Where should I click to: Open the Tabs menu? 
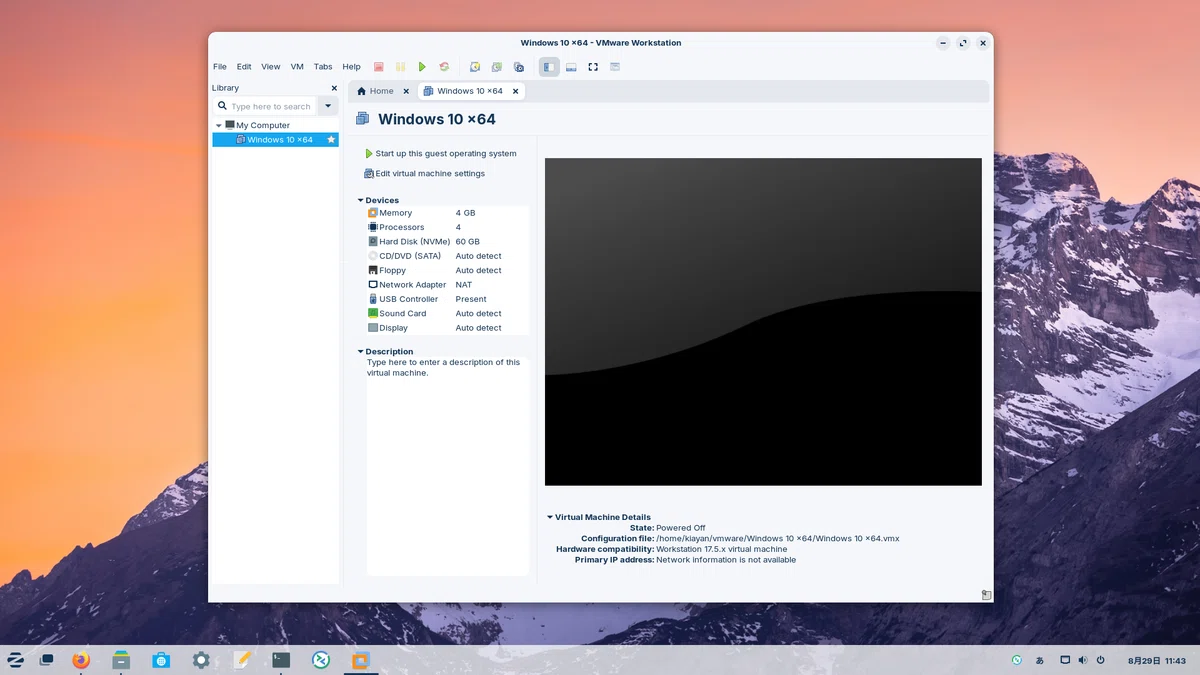point(323,67)
